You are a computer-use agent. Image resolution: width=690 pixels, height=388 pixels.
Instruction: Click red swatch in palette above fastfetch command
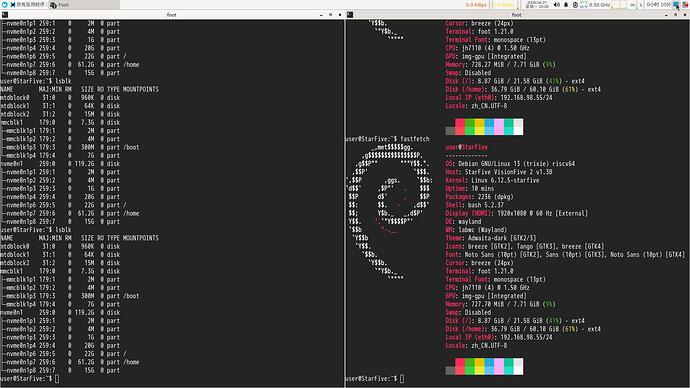(x=460, y=127)
